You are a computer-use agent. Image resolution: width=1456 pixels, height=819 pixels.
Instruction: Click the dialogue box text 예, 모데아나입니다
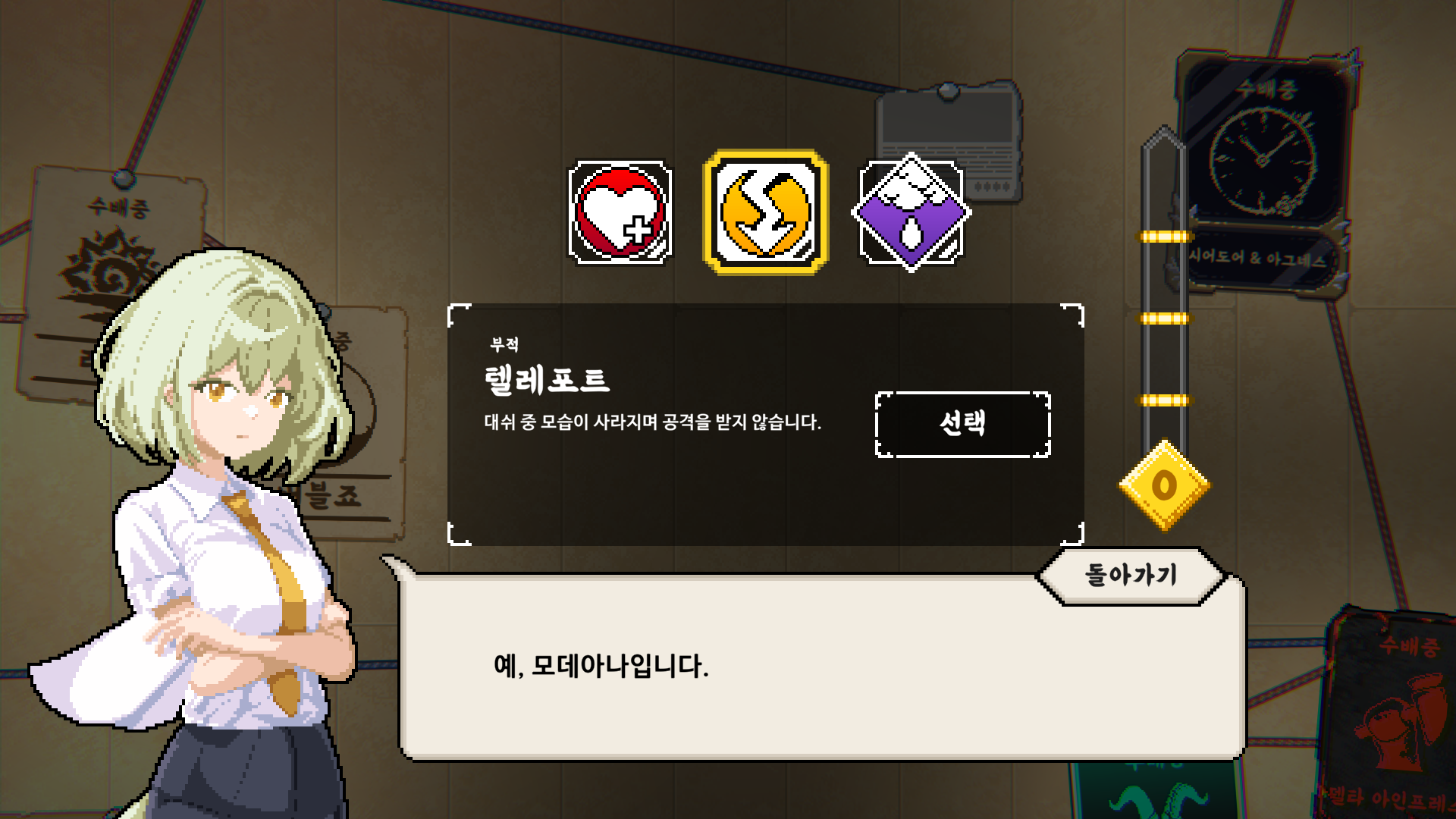coord(601,667)
